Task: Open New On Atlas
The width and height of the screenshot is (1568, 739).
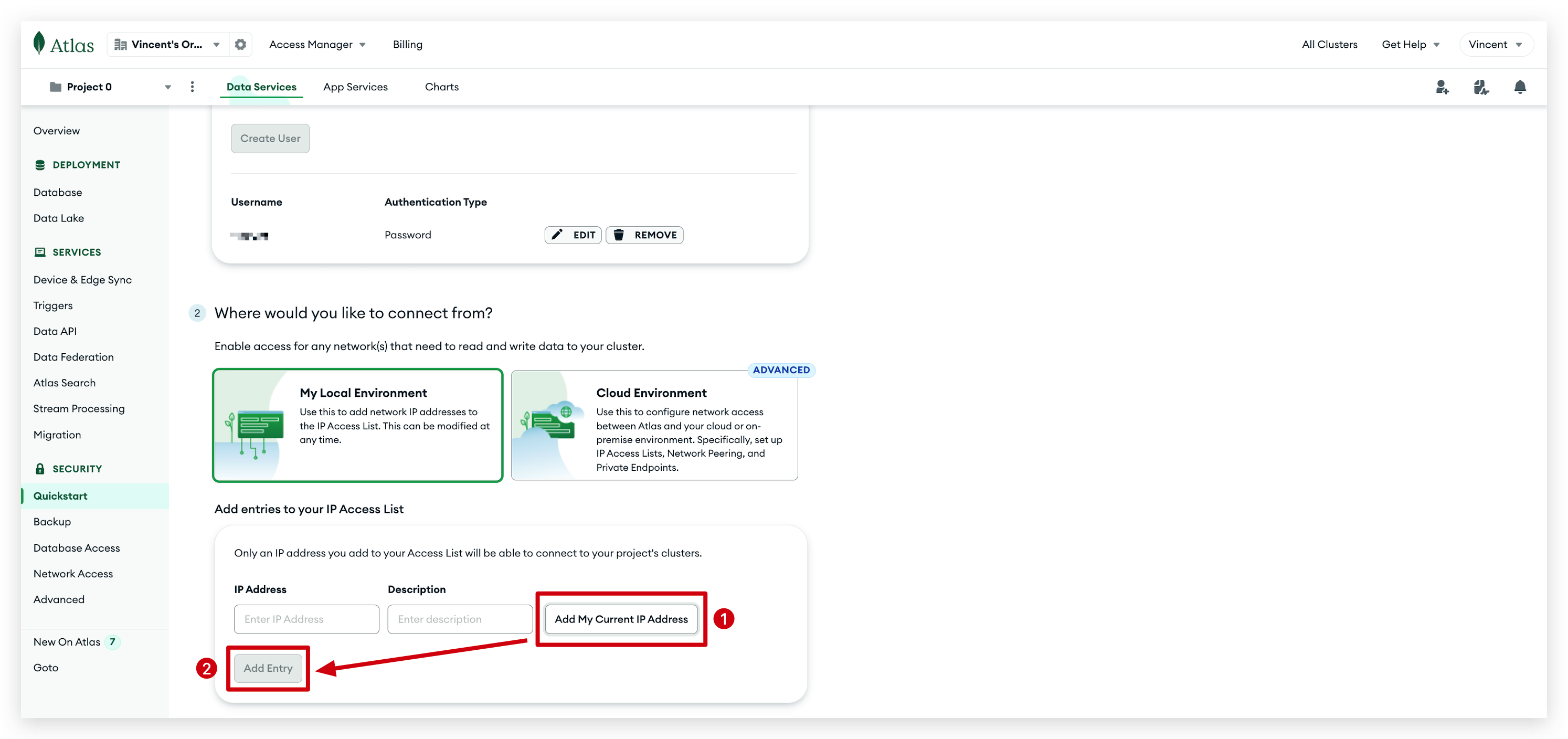Action: pos(66,641)
